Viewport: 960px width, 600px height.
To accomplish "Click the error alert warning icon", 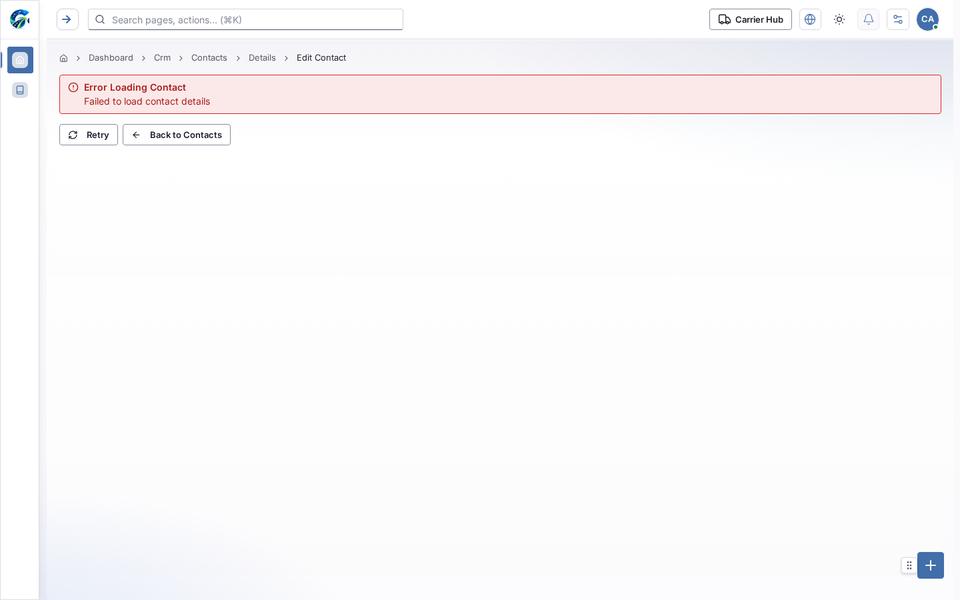I will 73,88.
